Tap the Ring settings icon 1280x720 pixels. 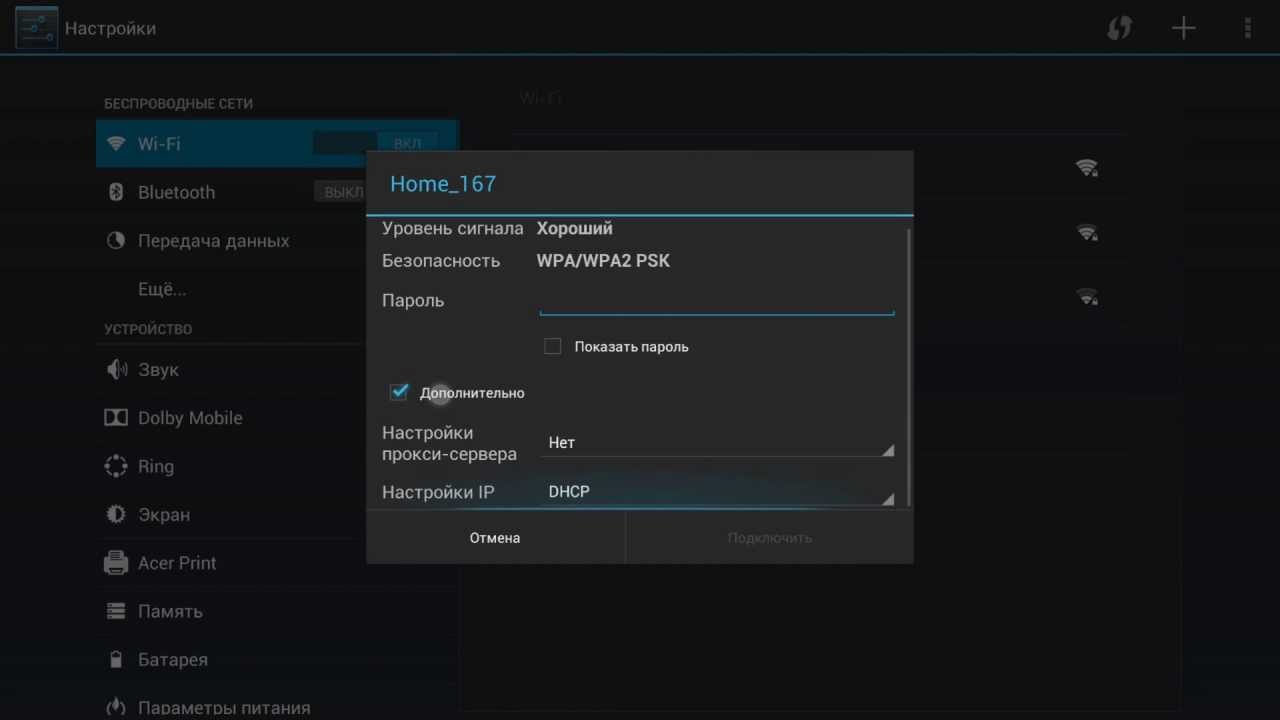(116, 466)
